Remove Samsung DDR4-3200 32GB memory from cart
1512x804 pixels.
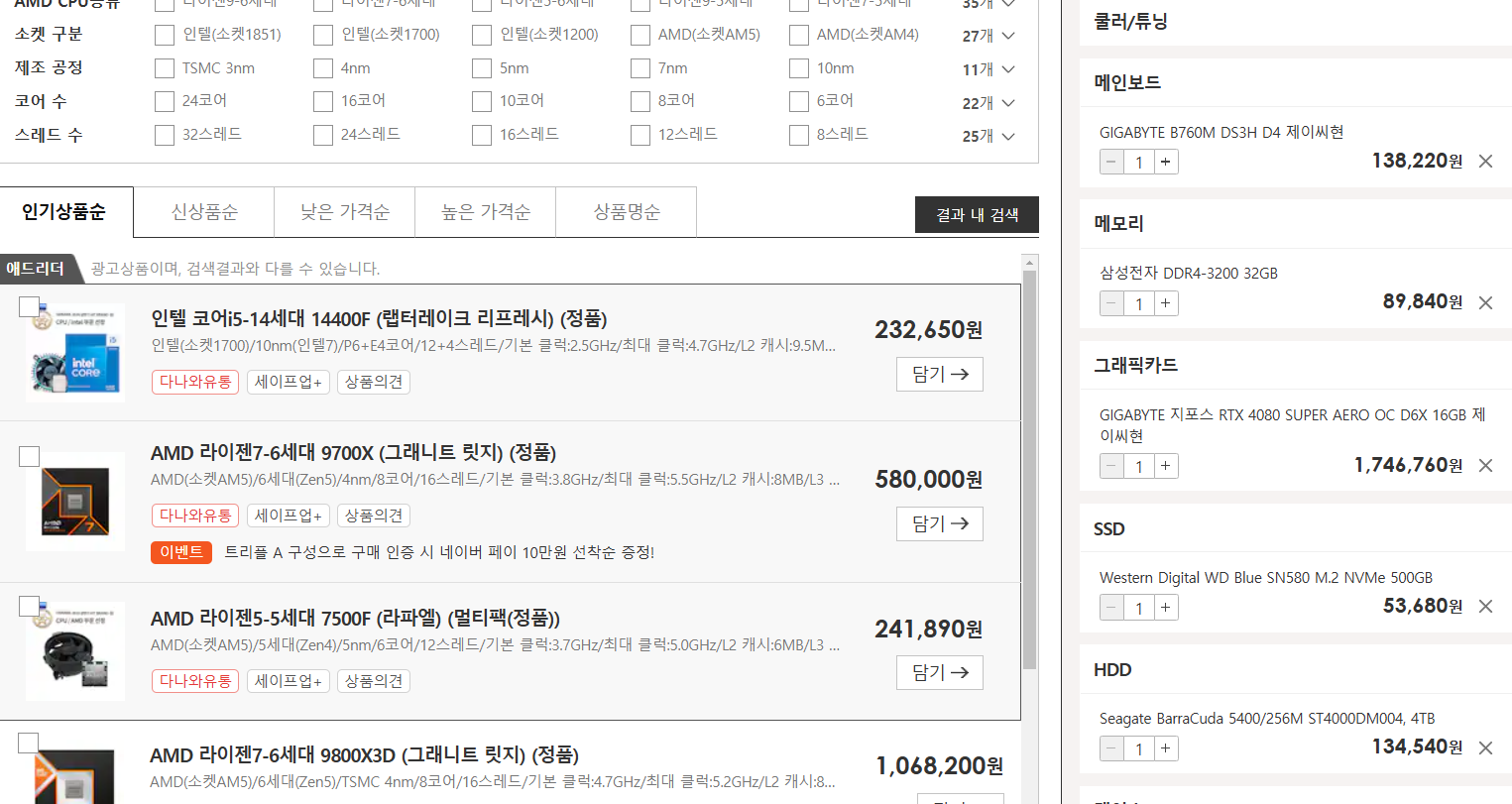coord(1485,303)
